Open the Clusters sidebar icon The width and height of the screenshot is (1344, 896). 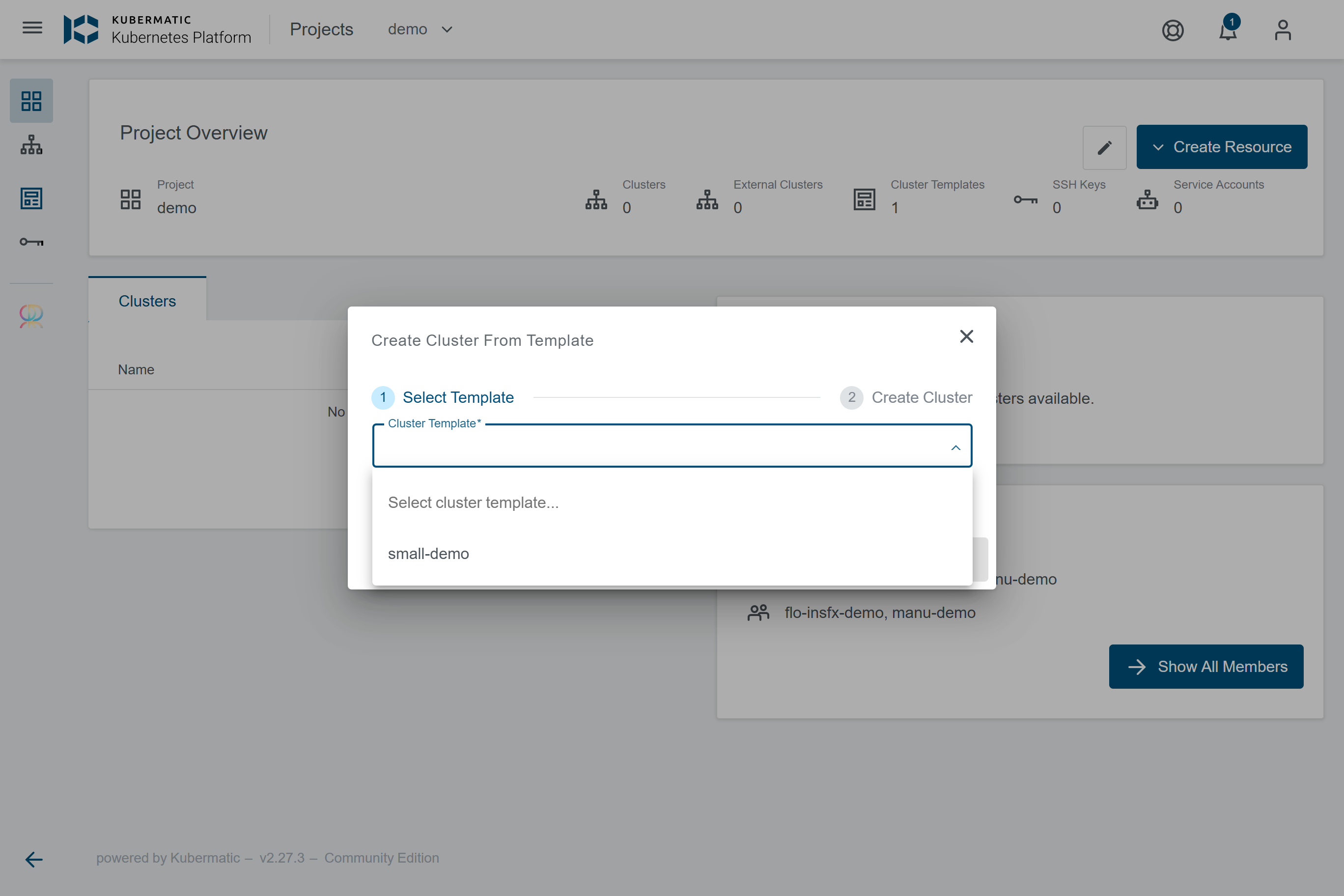coord(31,145)
